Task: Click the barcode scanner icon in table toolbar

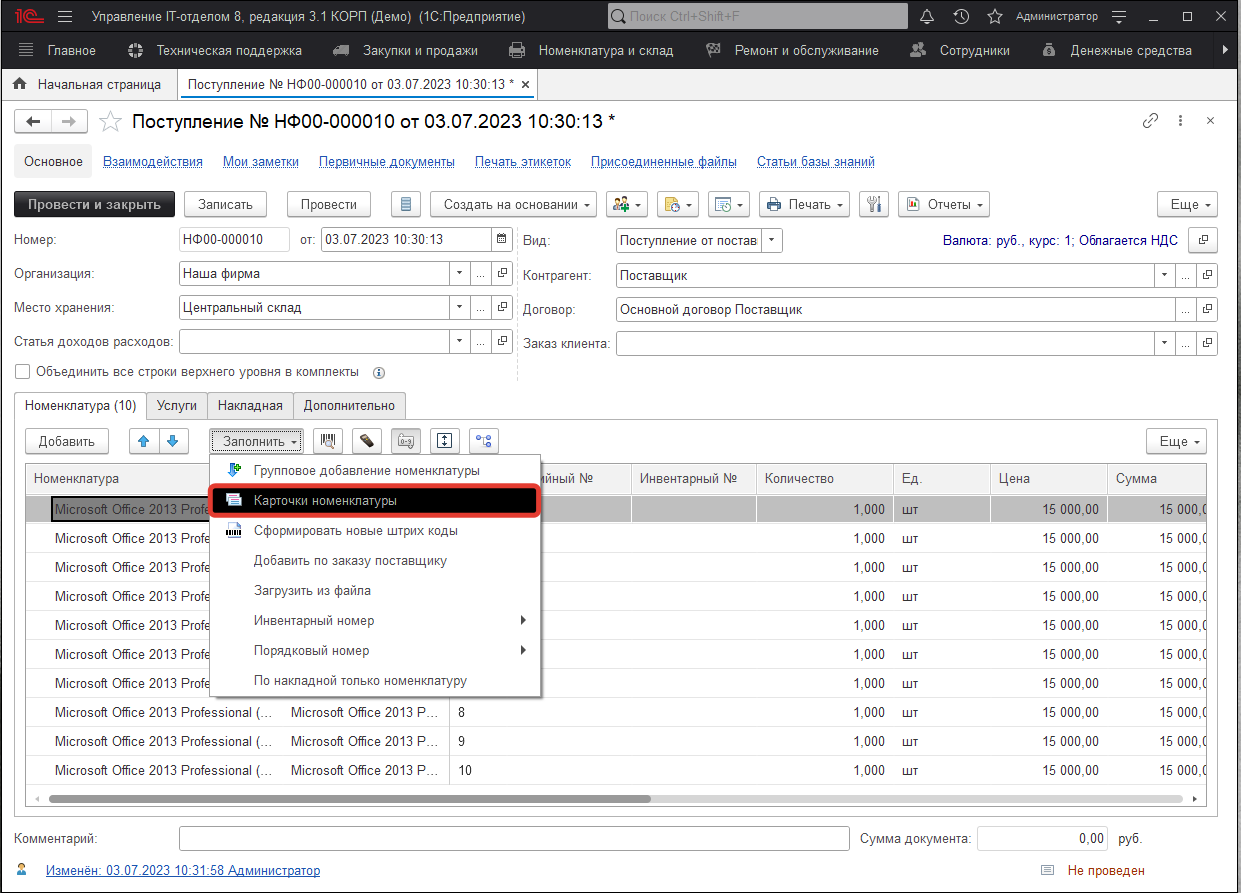Action: (328, 441)
